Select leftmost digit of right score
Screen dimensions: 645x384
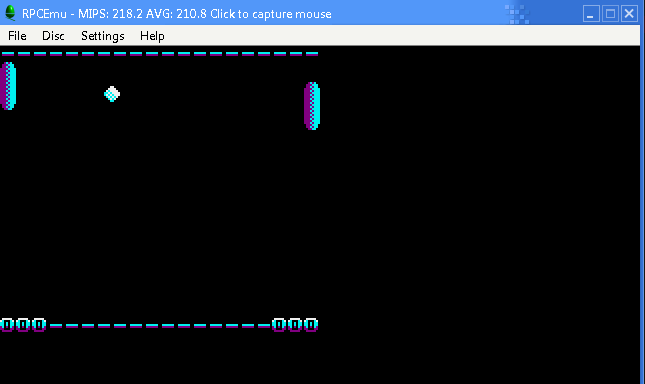pos(279,325)
